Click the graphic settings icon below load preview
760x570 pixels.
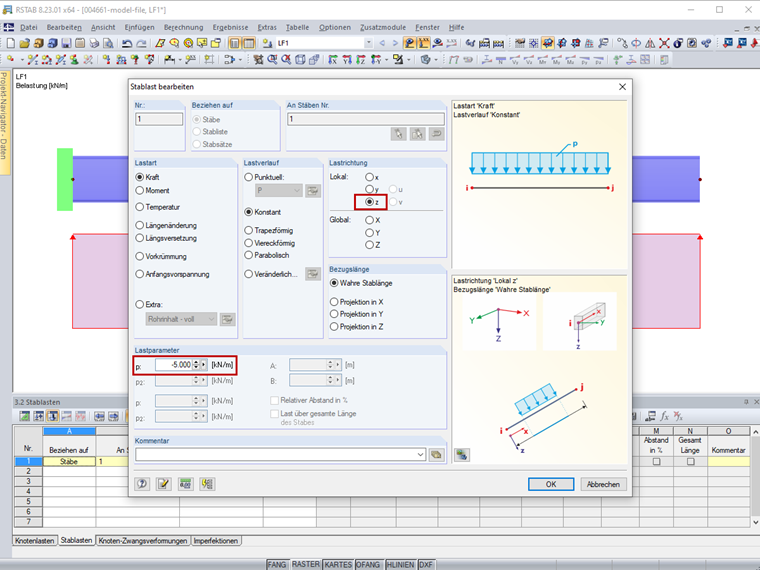[462, 455]
